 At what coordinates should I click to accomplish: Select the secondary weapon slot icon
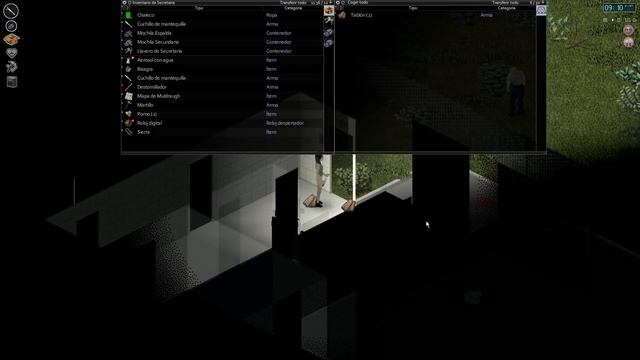point(11,26)
